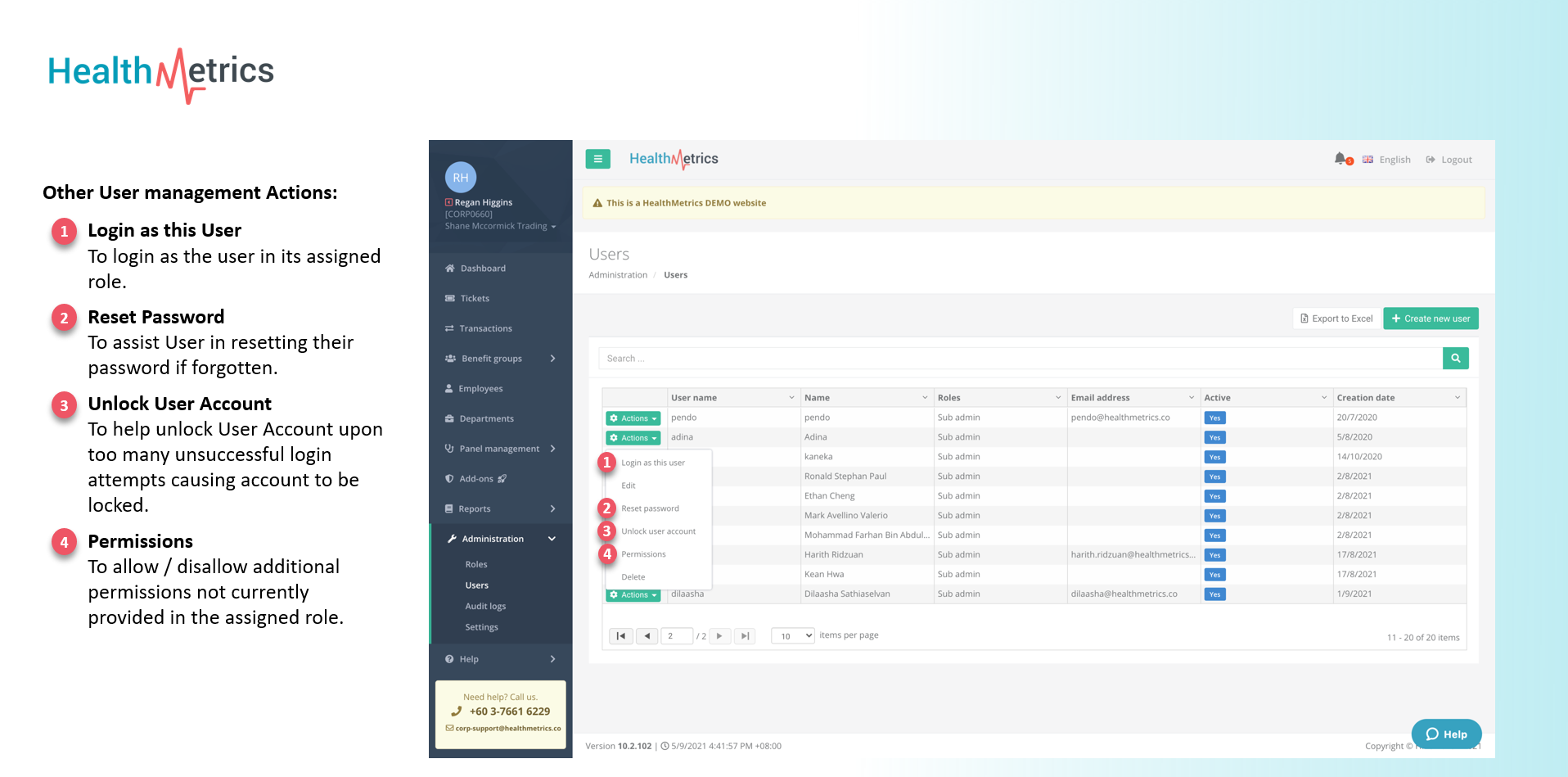1568x777 pixels.
Task: Click the RH user avatar
Action: click(x=460, y=177)
